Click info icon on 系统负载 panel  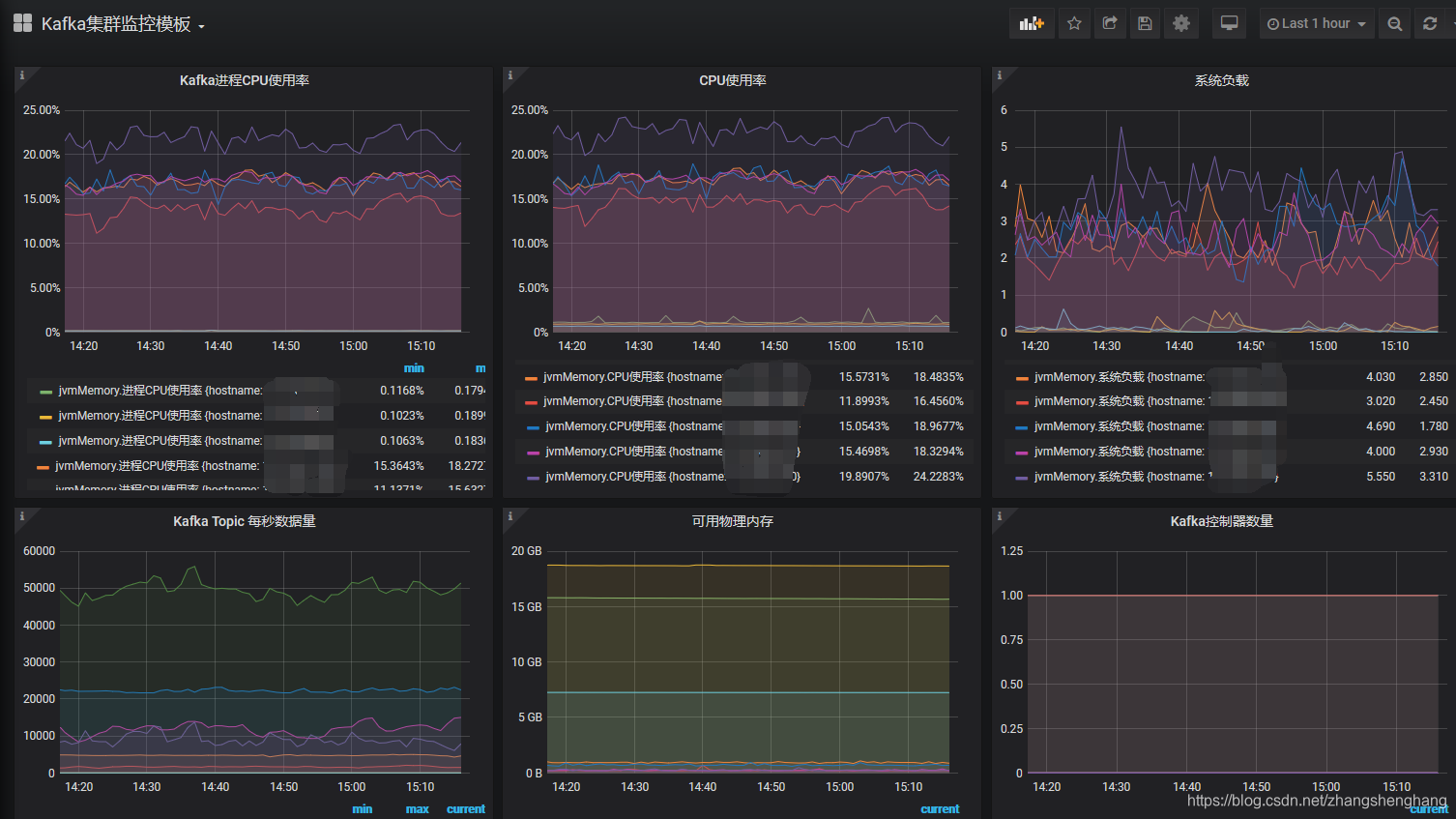click(999, 74)
